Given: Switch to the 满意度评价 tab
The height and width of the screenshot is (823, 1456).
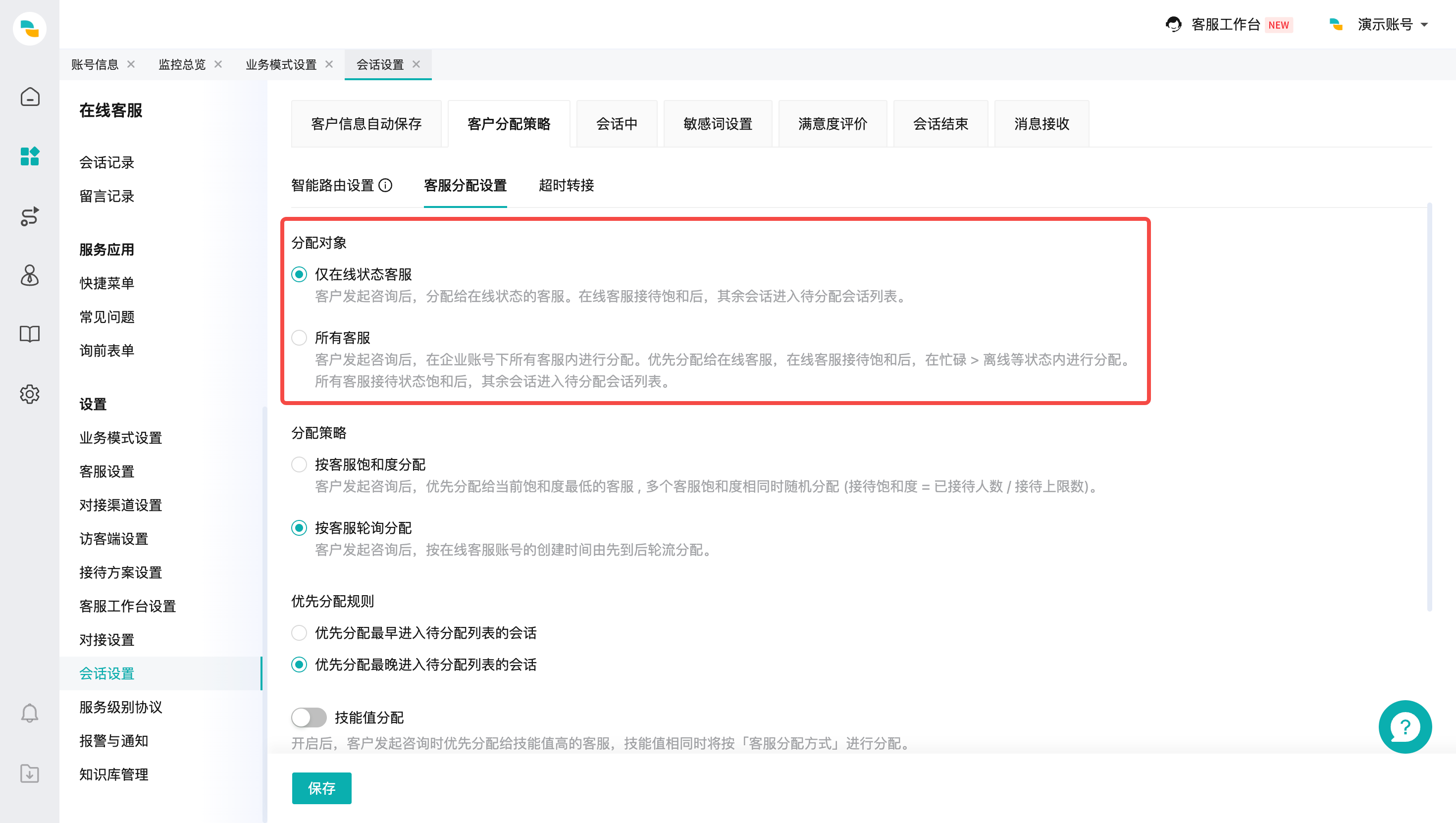Looking at the screenshot, I should point(832,124).
